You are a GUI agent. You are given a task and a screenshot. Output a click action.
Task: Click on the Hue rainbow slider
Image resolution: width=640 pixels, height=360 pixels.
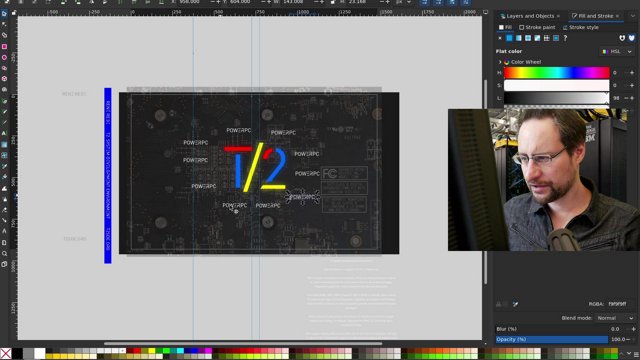click(x=557, y=73)
